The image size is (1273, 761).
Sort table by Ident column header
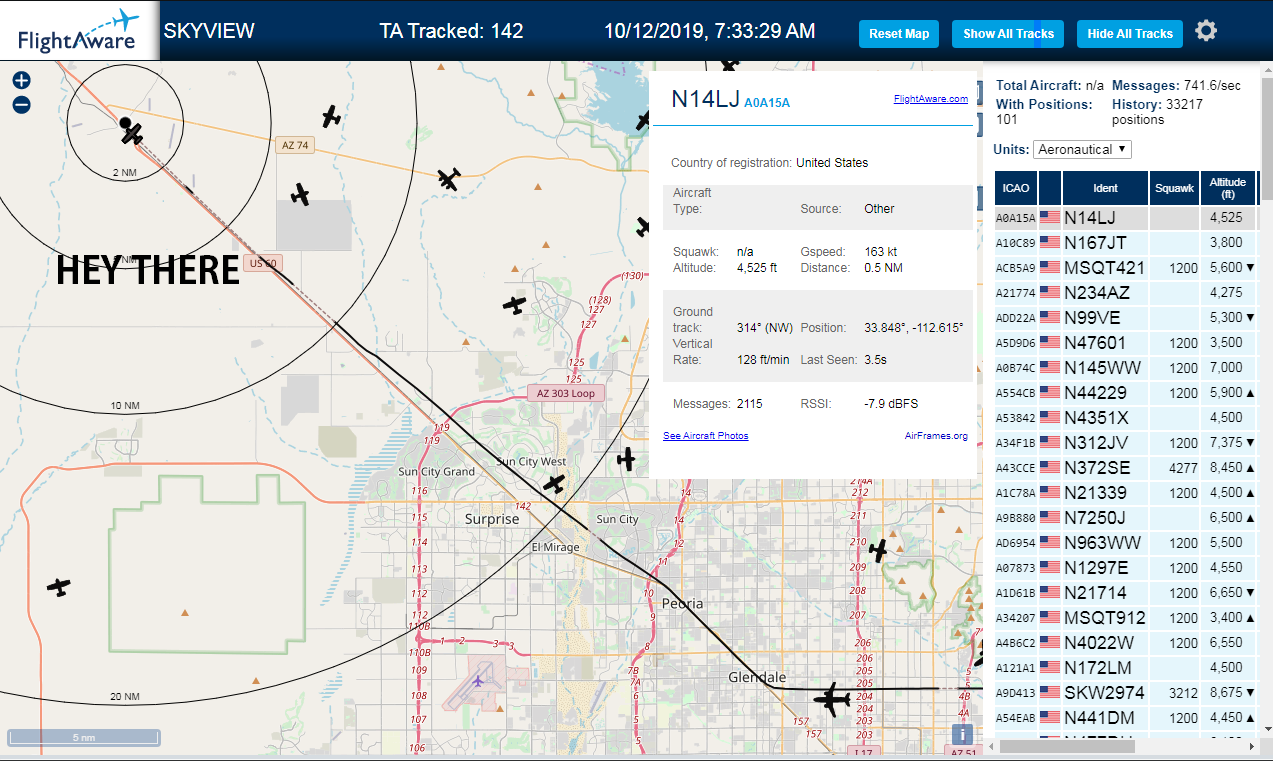(1105, 187)
